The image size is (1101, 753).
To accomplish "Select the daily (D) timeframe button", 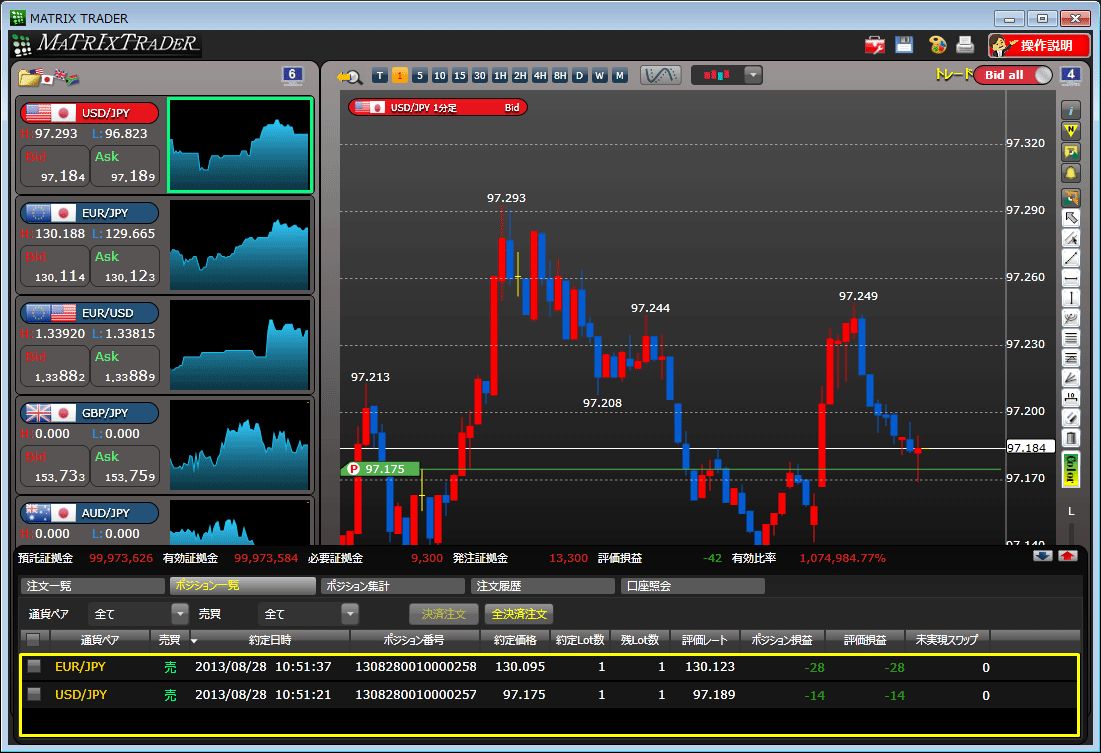I will pyautogui.click(x=579, y=75).
